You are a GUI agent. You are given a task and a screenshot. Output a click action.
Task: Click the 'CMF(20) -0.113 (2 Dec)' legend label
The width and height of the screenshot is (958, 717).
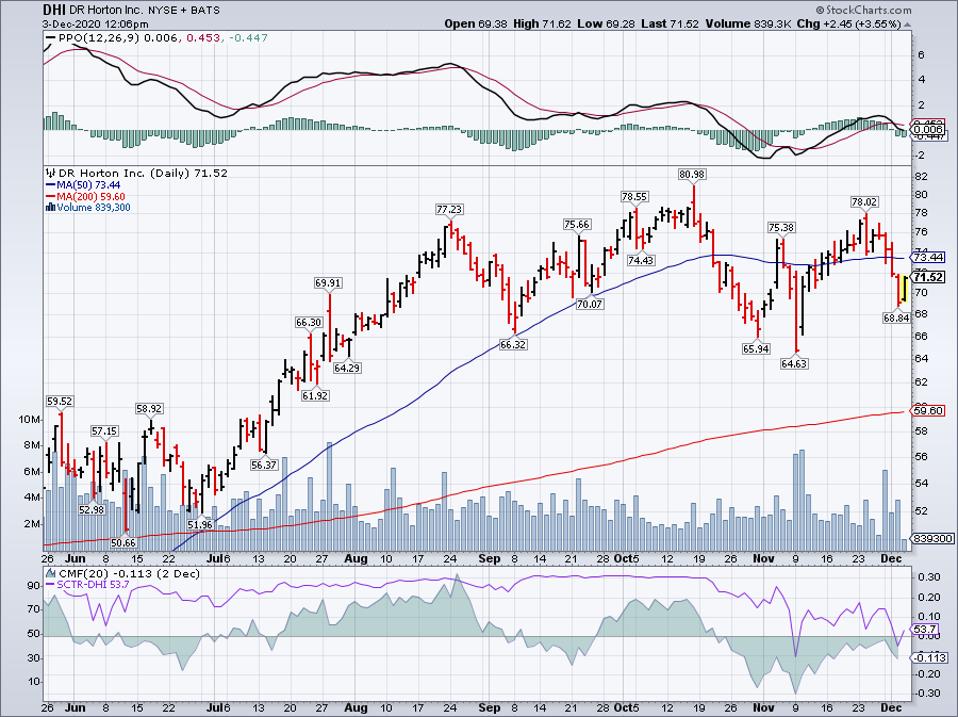[128, 574]
